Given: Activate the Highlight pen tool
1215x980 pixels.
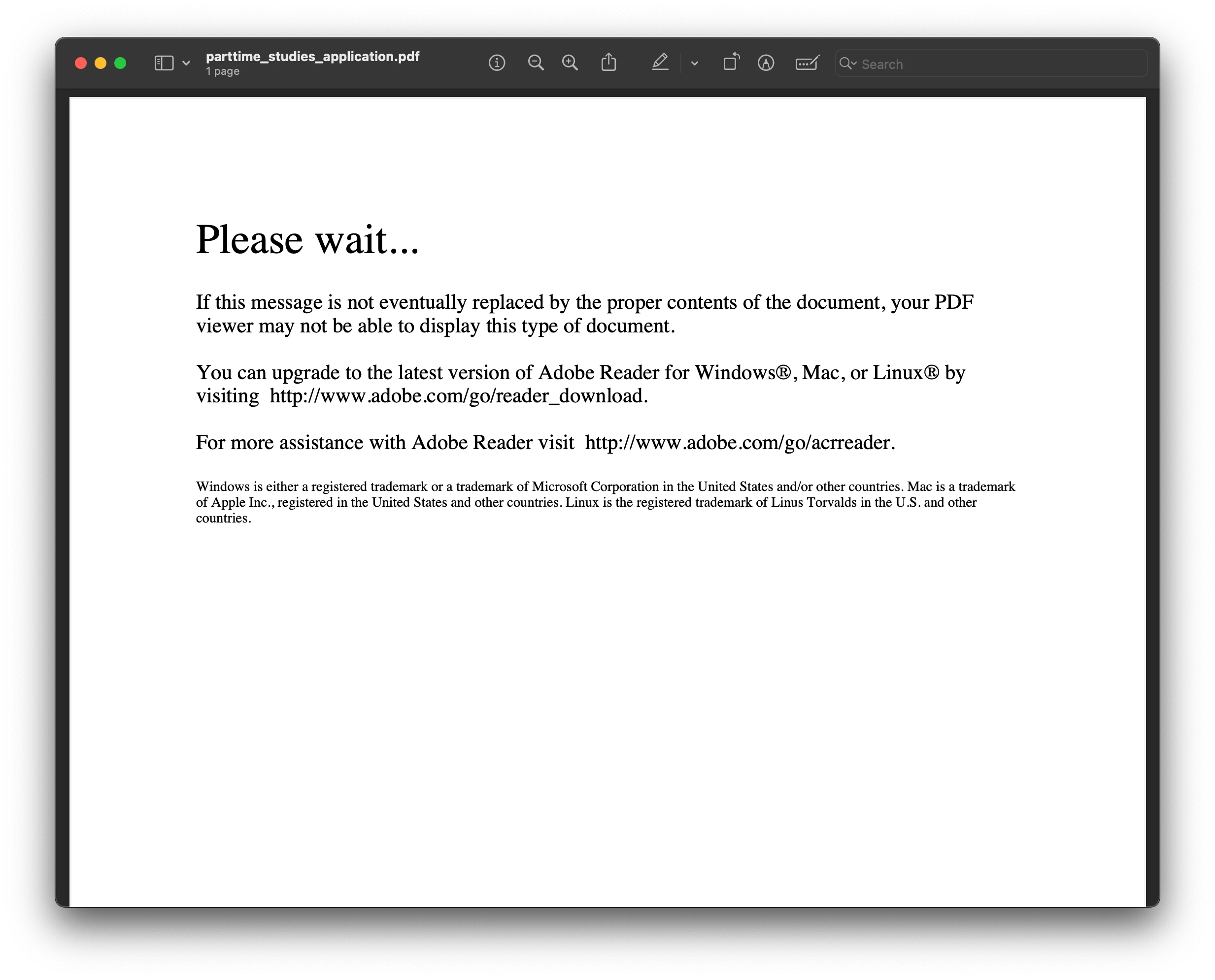Looking at the screenshot, I should click(x=660, y=62).
